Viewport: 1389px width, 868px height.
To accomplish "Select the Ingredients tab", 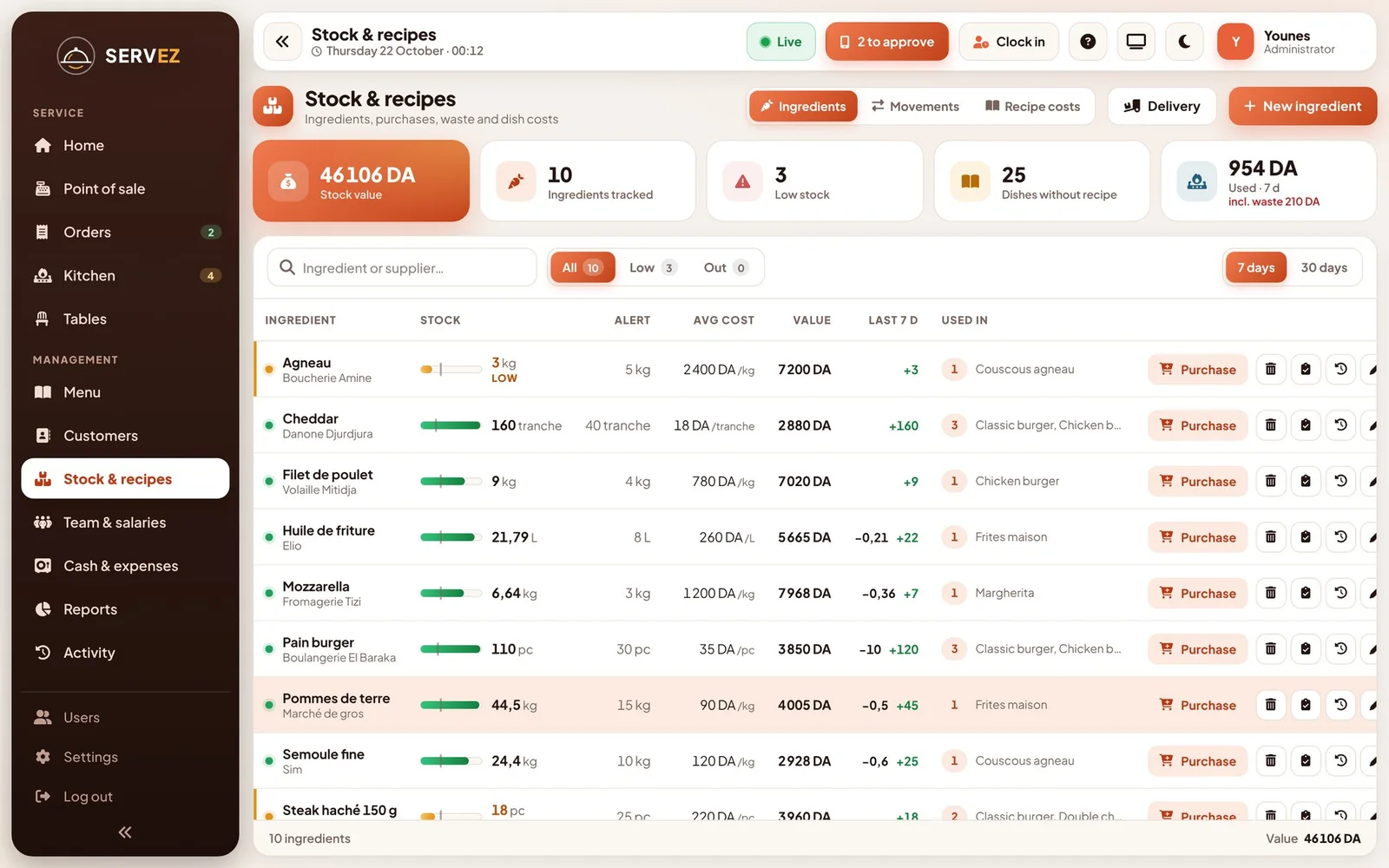I will tap(803, 106).
